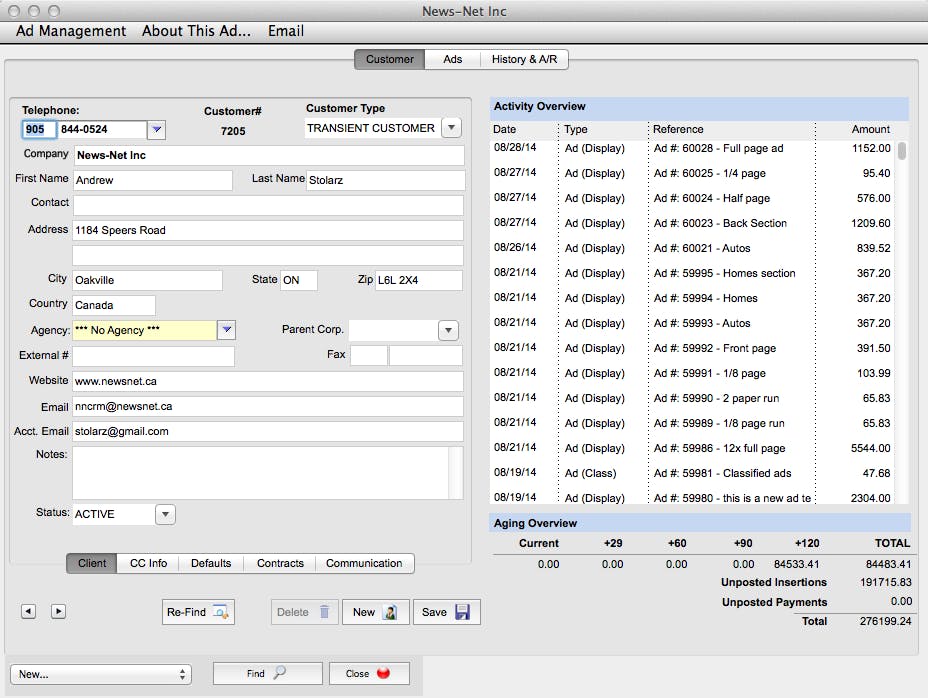928x698 pixels.
Task: Click the Delete button with trash icon
Action: click(x=304, y=612)
